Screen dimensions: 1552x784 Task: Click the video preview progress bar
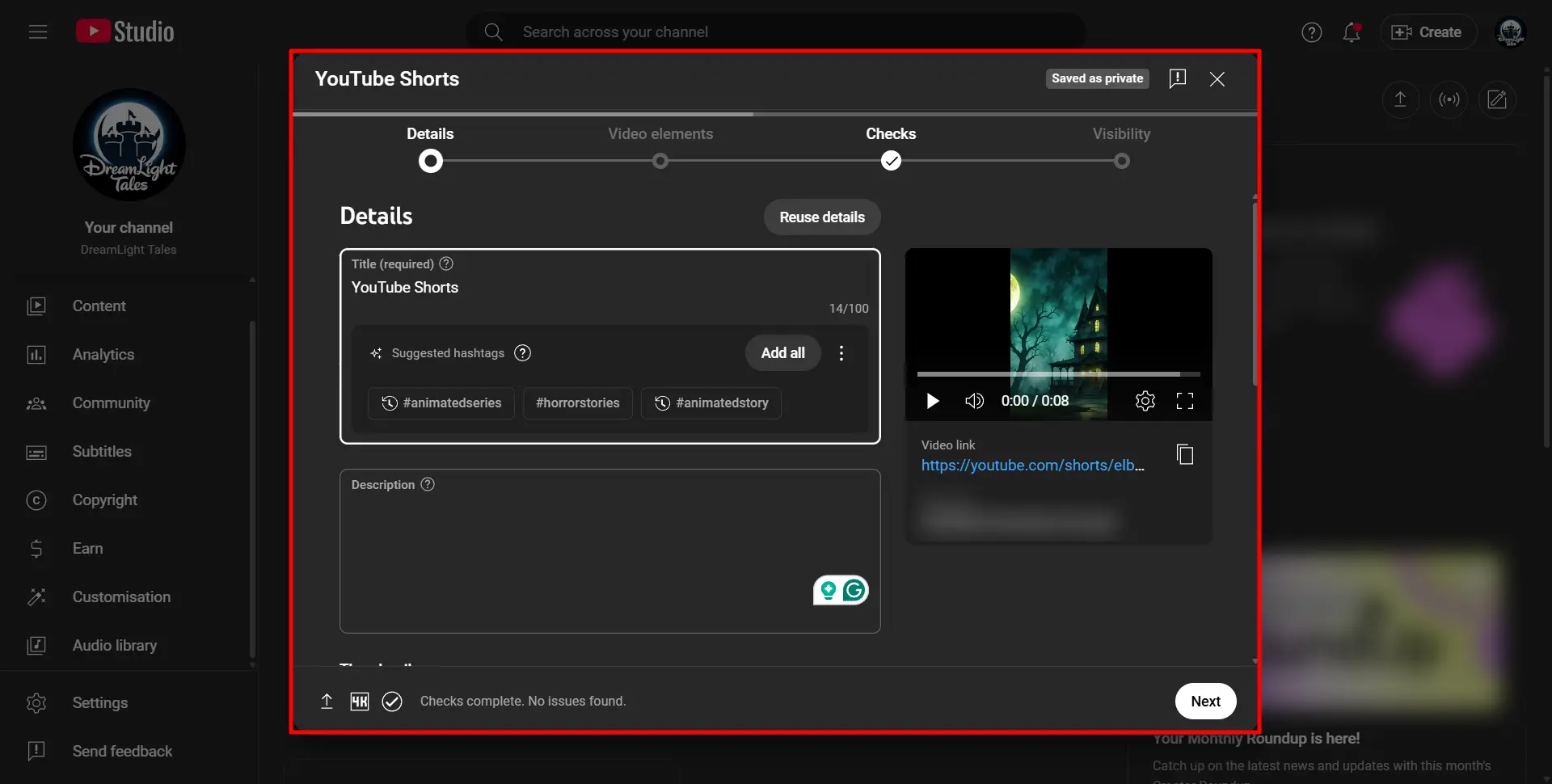click(x=1058, y=374)
